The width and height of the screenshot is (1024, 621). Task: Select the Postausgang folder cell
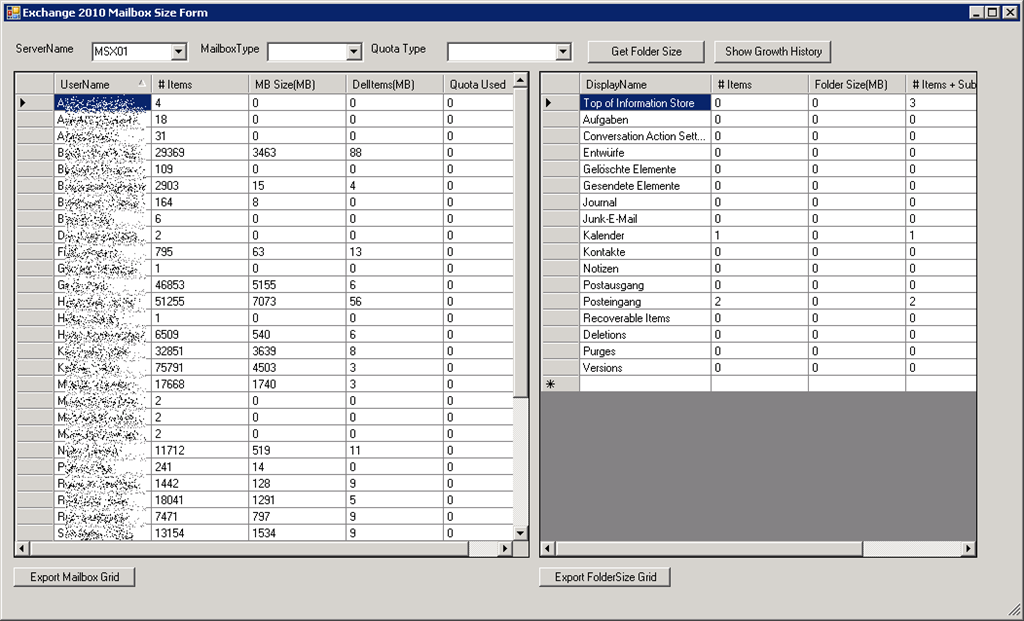coord(645,285)
